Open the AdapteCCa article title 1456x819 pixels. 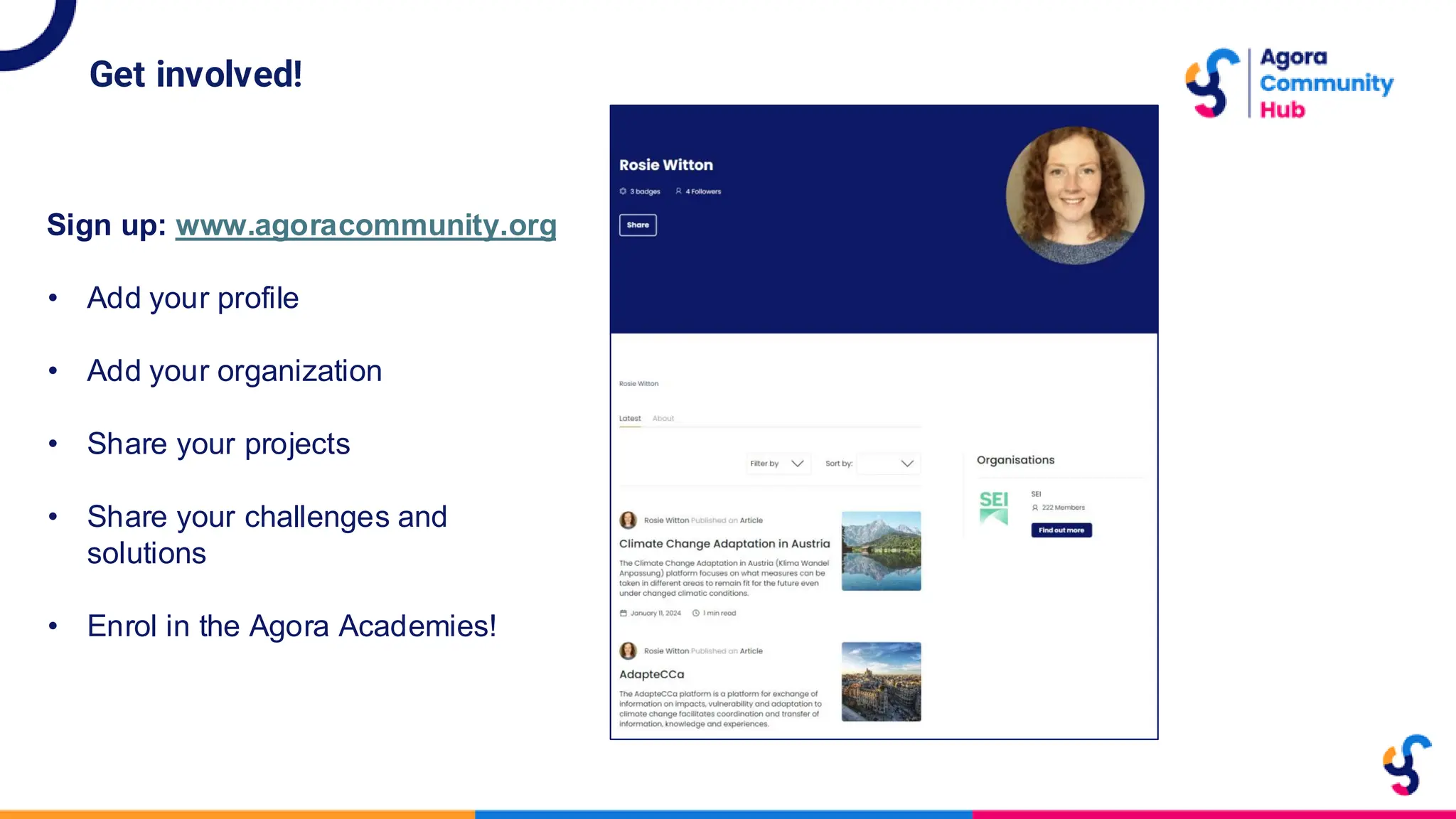click(651, 675)
